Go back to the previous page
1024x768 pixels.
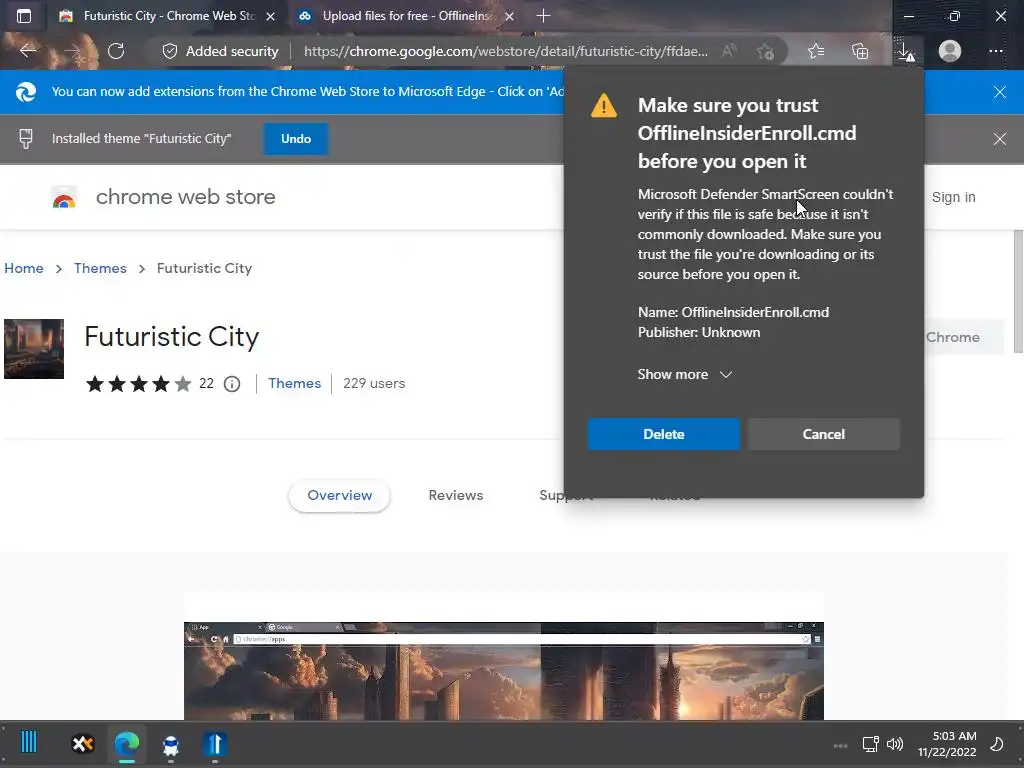tap(28, 51)
